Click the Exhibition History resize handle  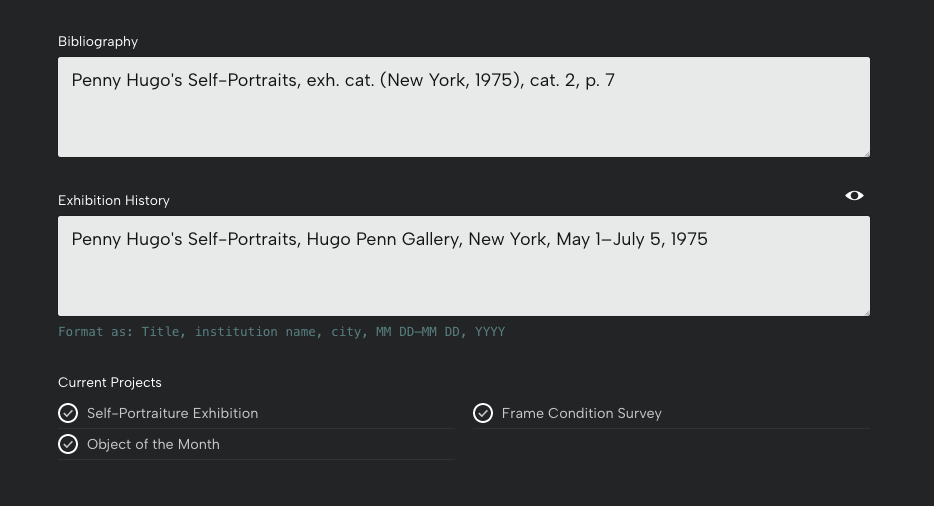pos(865,311)
